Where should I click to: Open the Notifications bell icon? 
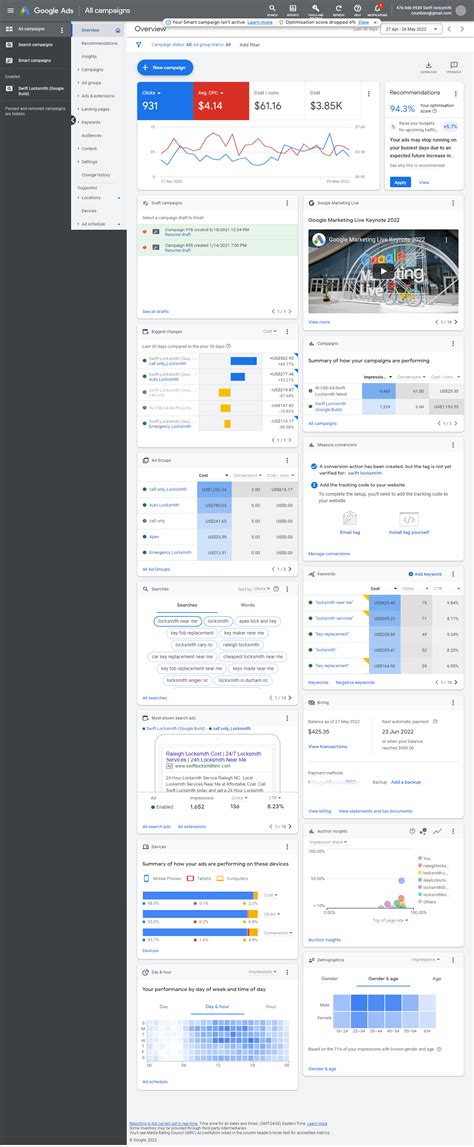click(378, 9)
